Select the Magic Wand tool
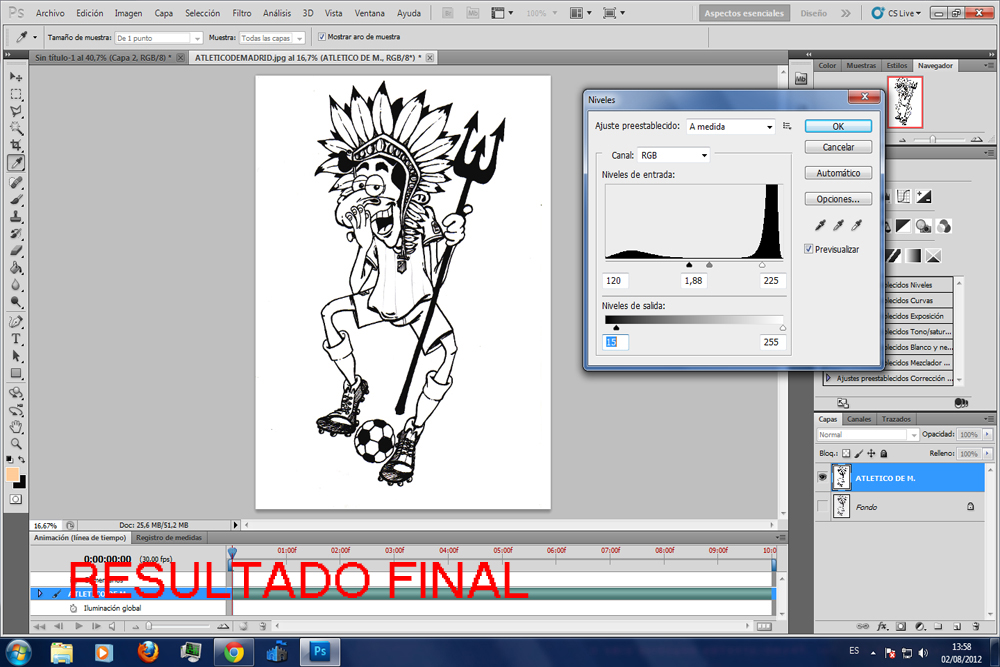 (x=16, y=128)
